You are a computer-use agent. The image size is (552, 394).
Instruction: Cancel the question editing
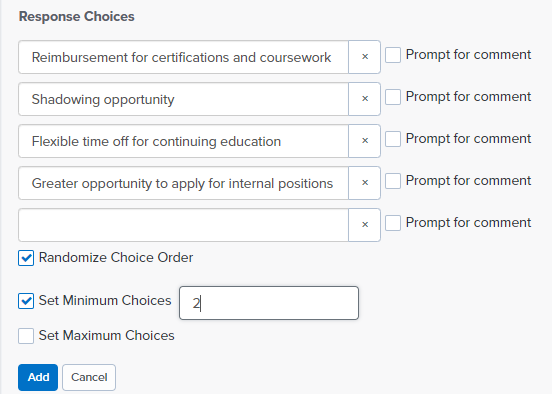click(x=89, y=377)
